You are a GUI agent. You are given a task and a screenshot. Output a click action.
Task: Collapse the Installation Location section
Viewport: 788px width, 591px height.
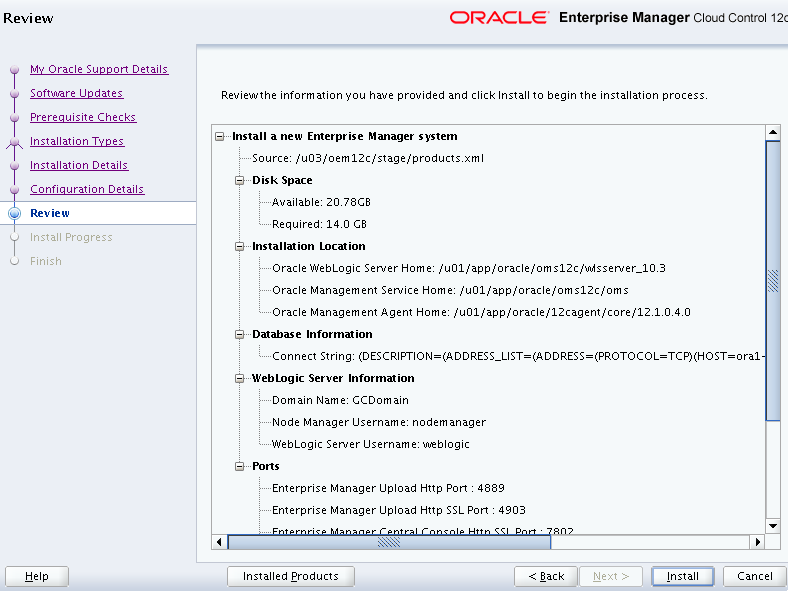pos(240,247)
